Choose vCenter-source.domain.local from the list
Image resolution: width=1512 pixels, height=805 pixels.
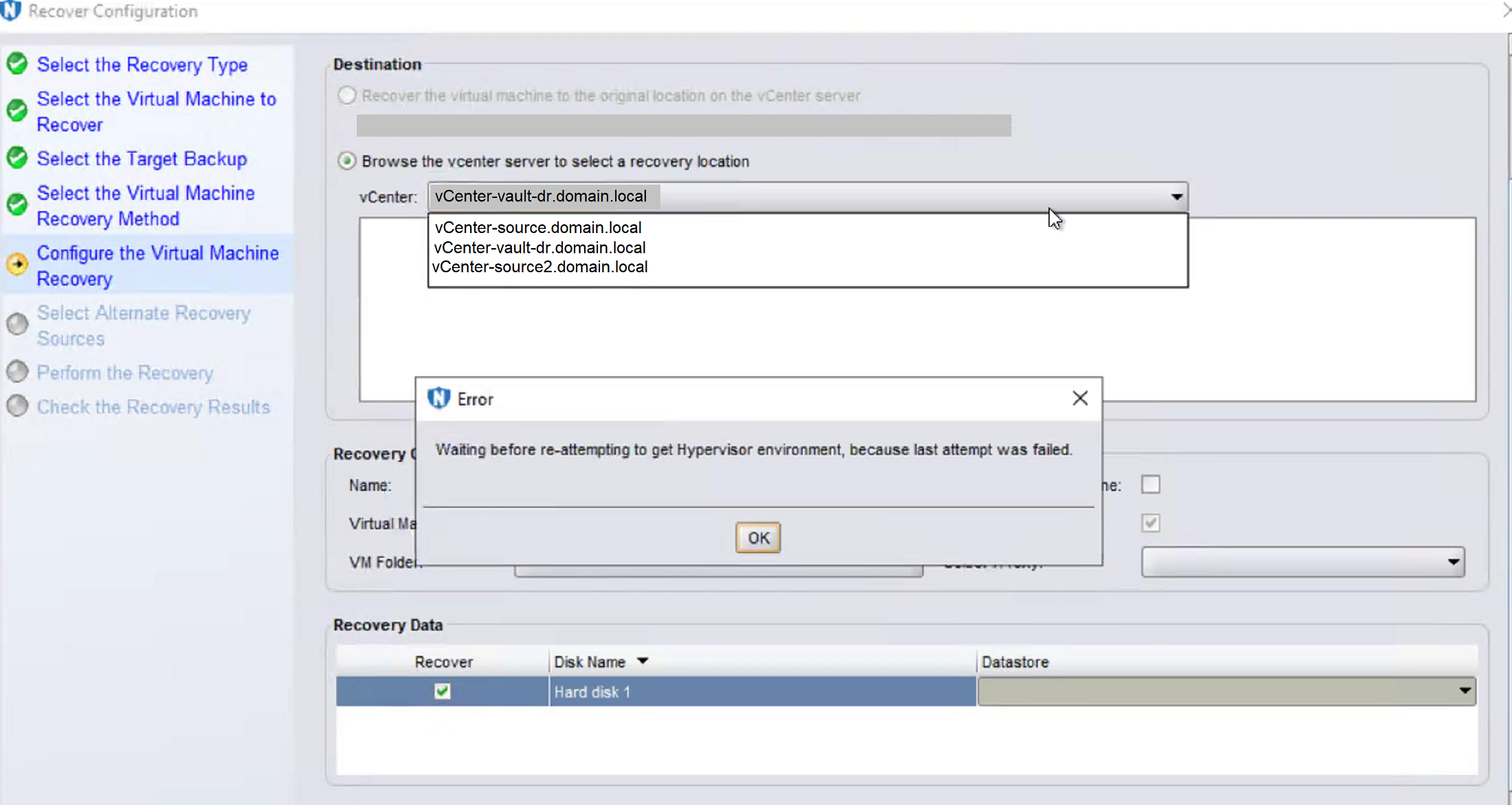(538, 228)
